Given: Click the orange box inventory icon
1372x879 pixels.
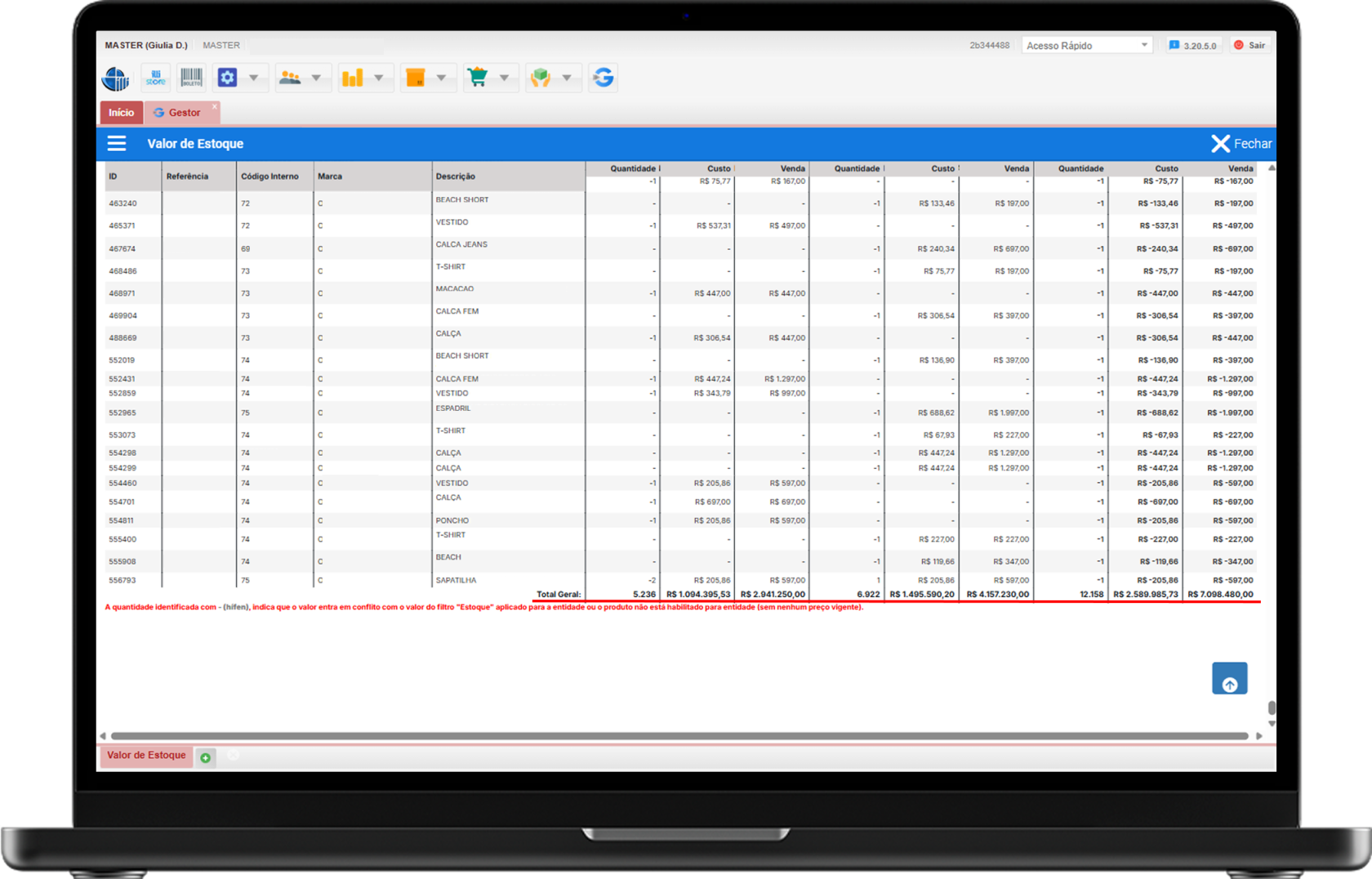Looking at the screenshot, I should point(415,78).
